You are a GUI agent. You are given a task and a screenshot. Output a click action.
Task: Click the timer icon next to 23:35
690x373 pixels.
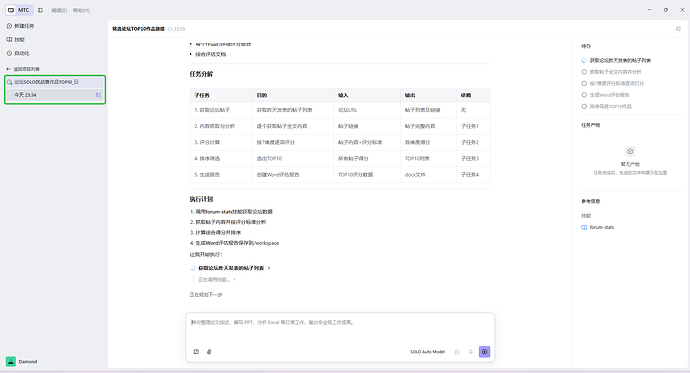point(170,29)
